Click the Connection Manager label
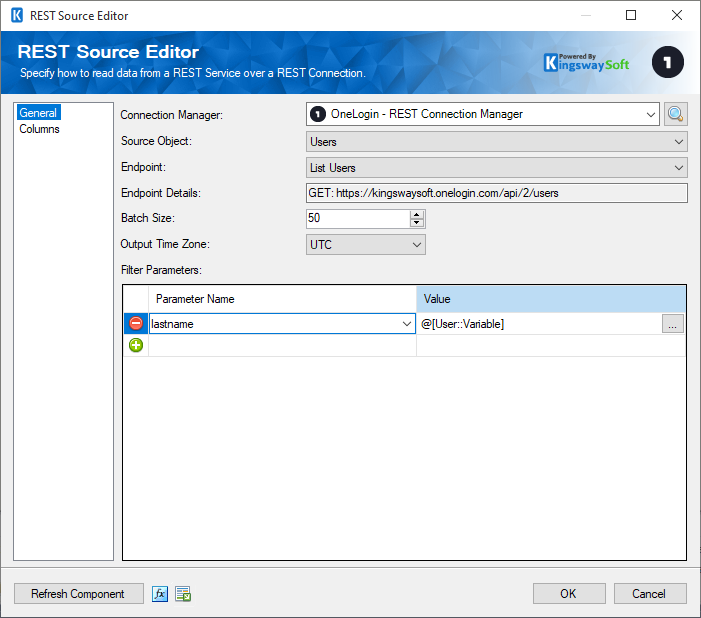Viewport: 701px width, 618px height. [x=172, y=115]
